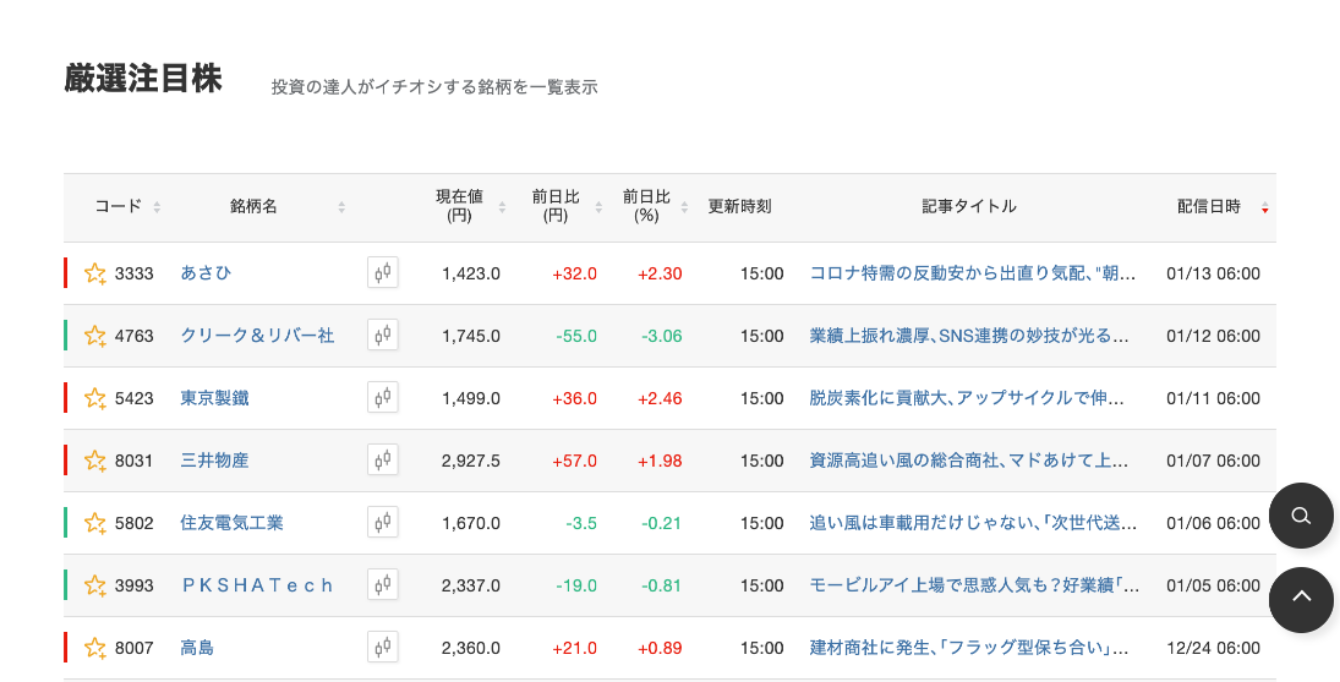Toggle favorite star for 4763 クリーク&リバー社
Viewport: 1340px width, 682px height.
point(95,336)
